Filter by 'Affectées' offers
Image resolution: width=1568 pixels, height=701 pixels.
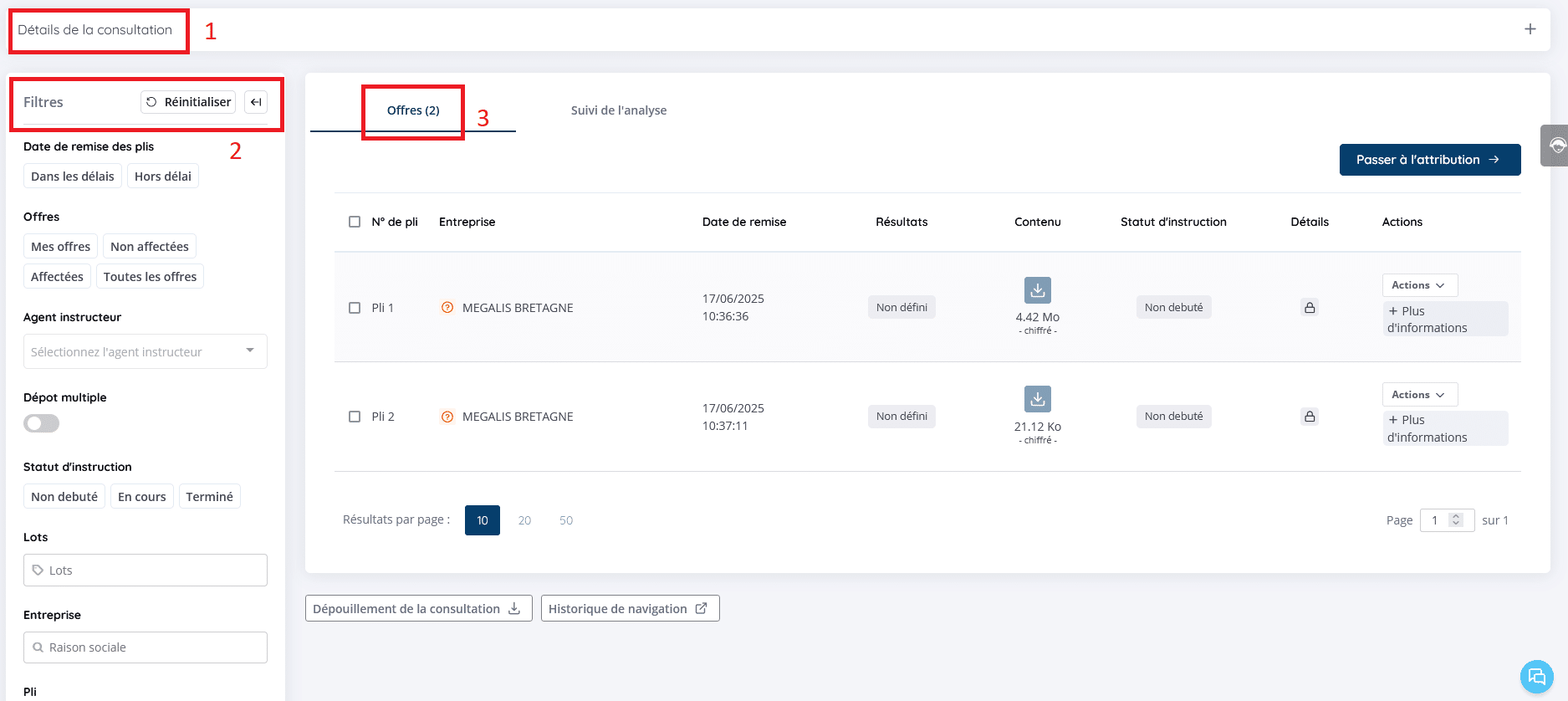click(x=57, y=277)
